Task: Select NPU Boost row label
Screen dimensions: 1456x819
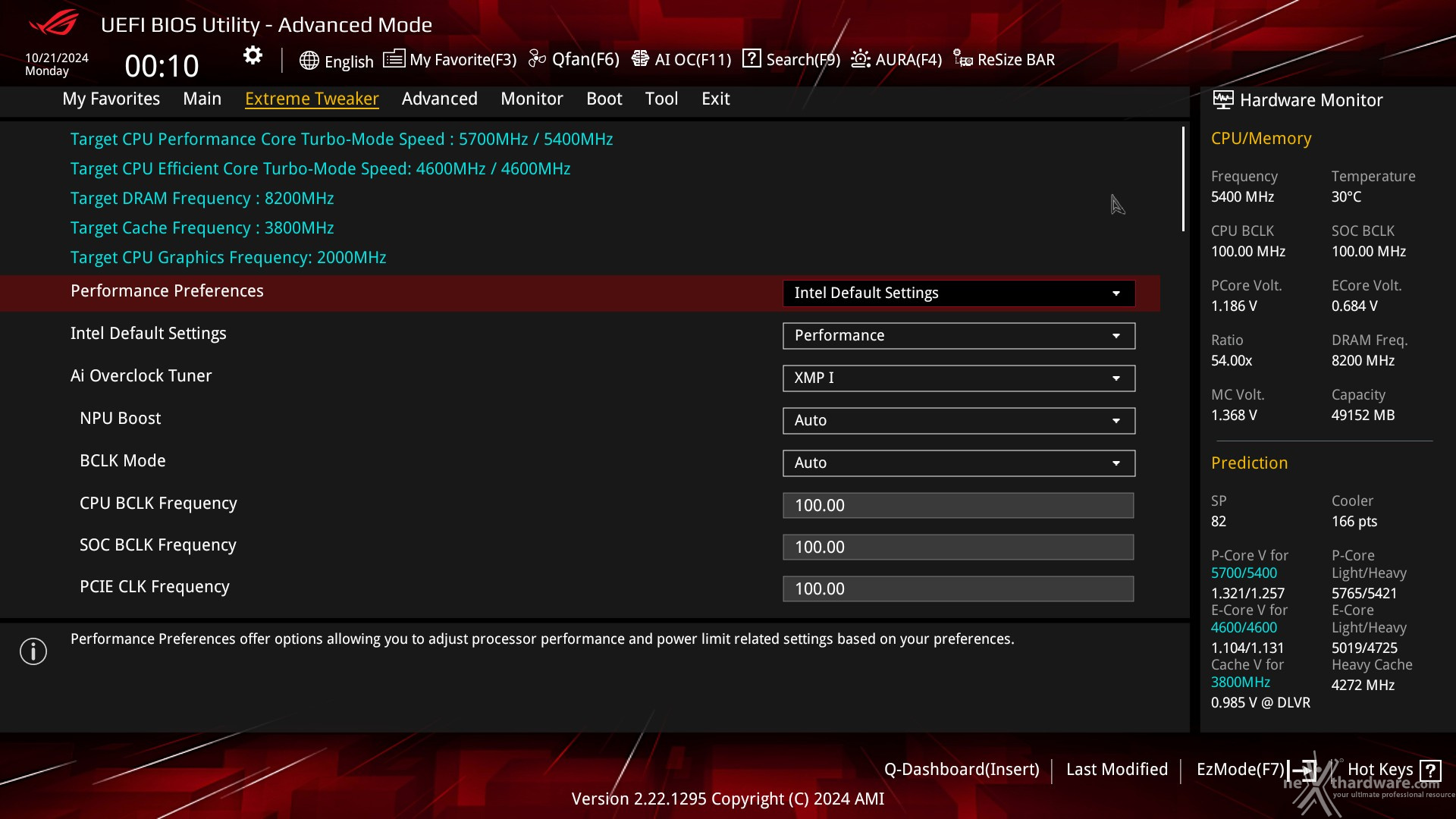Action: [x=120, y=419]
